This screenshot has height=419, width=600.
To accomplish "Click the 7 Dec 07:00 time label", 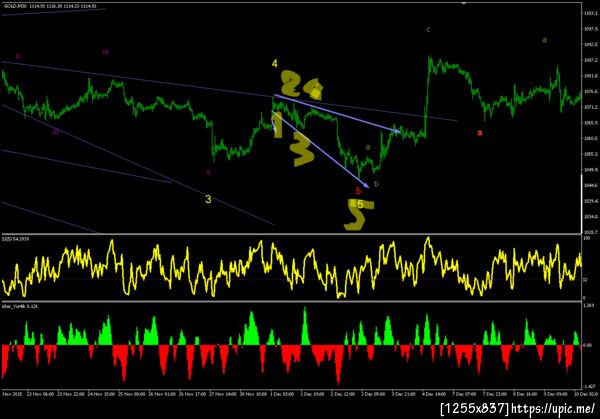I will coord(465,394).
